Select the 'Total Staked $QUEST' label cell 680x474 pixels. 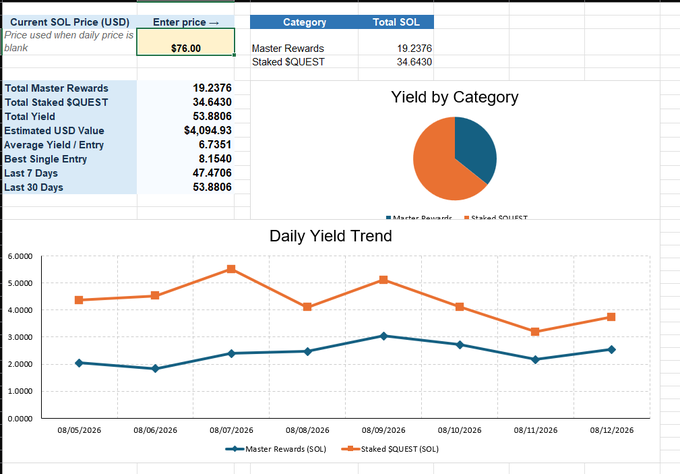pyautogui.click(x=70, y=102)
